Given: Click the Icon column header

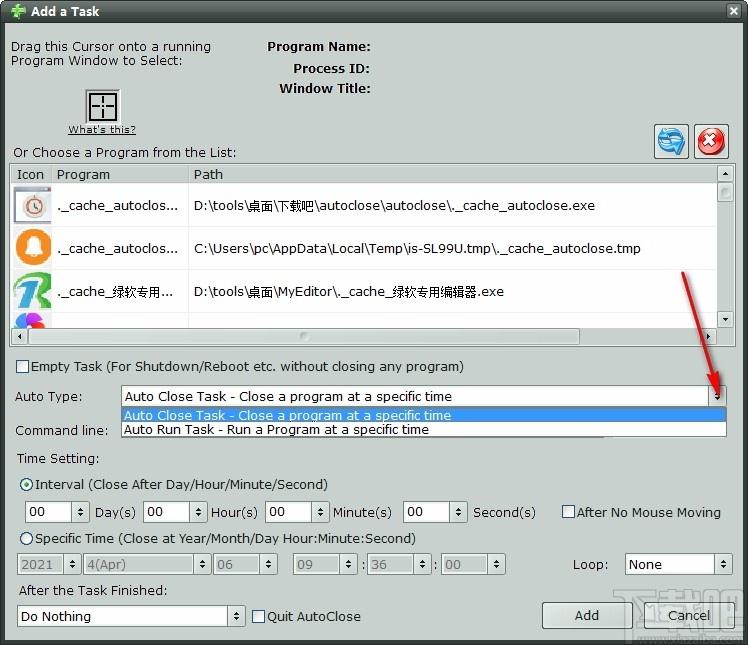Looking at the screenshot, I should point(31,175).
